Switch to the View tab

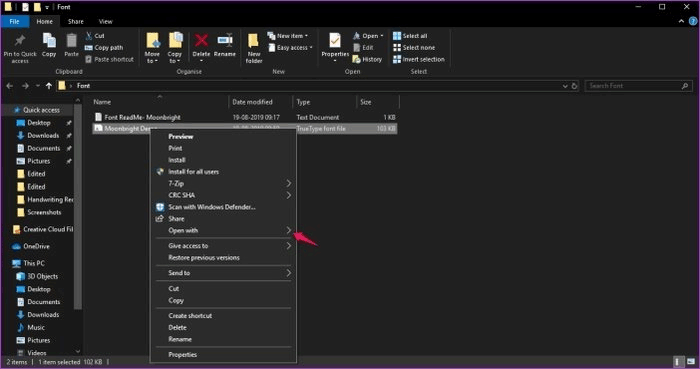coord(105,21)
